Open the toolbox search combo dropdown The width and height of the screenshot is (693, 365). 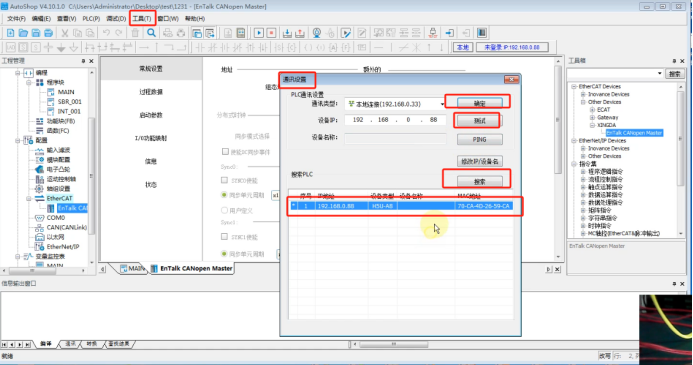659,73
